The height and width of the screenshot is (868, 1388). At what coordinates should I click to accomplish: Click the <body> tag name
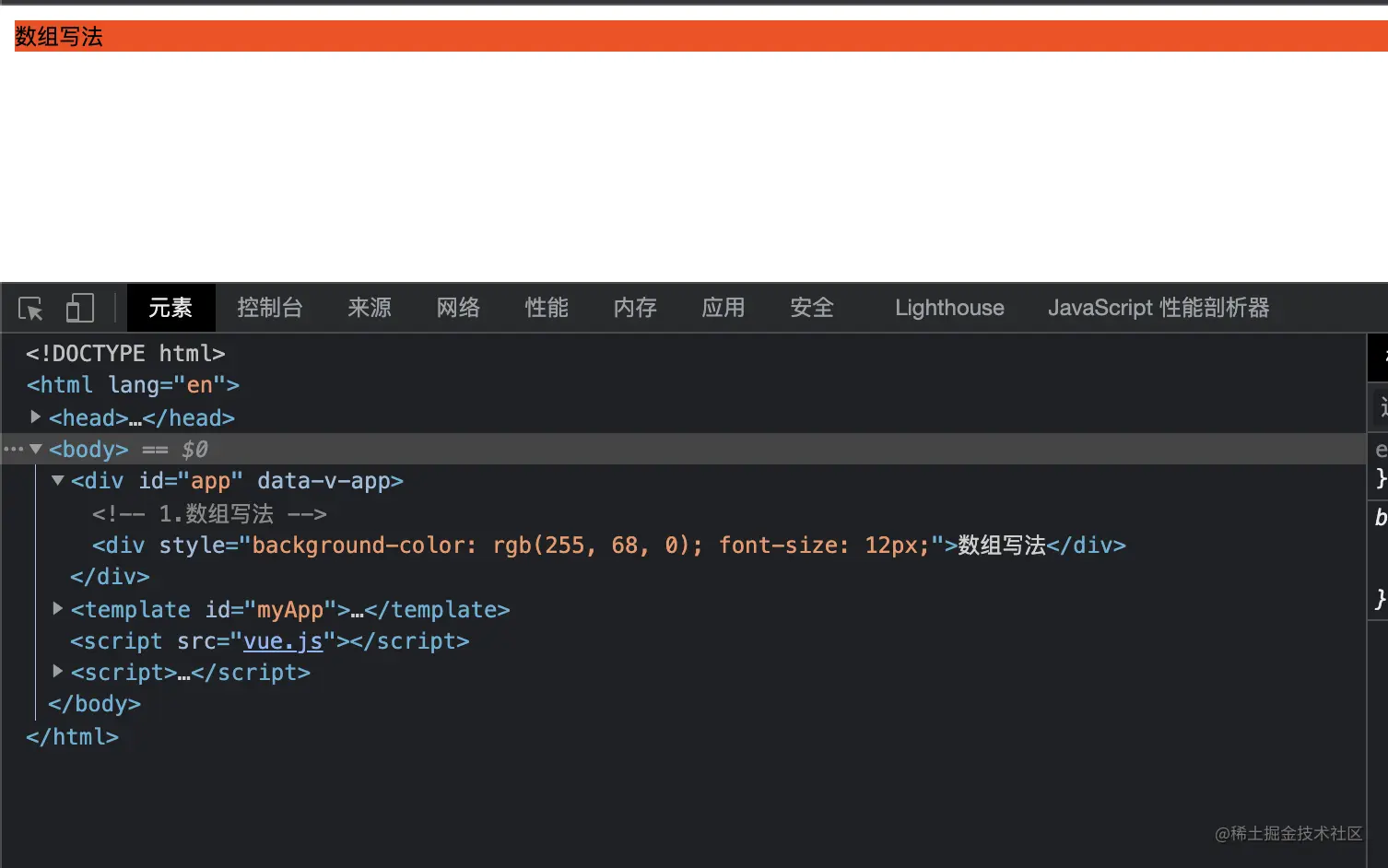tap(88, 450)
